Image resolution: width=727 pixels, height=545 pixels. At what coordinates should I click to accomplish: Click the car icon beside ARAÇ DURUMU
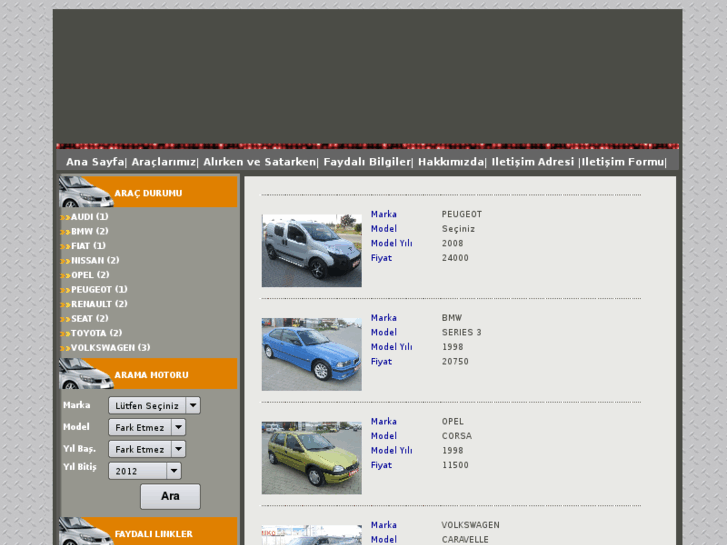(x=85, y=191)
